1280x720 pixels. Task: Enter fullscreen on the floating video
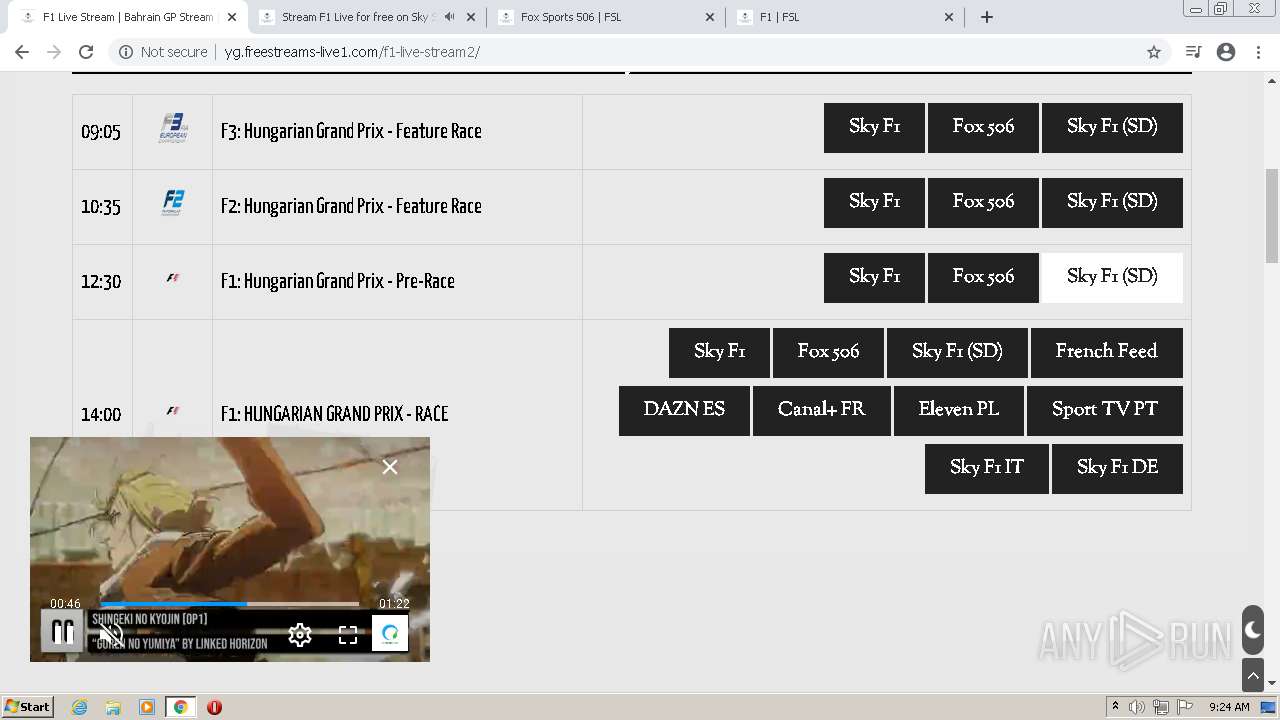click(347, 634)
